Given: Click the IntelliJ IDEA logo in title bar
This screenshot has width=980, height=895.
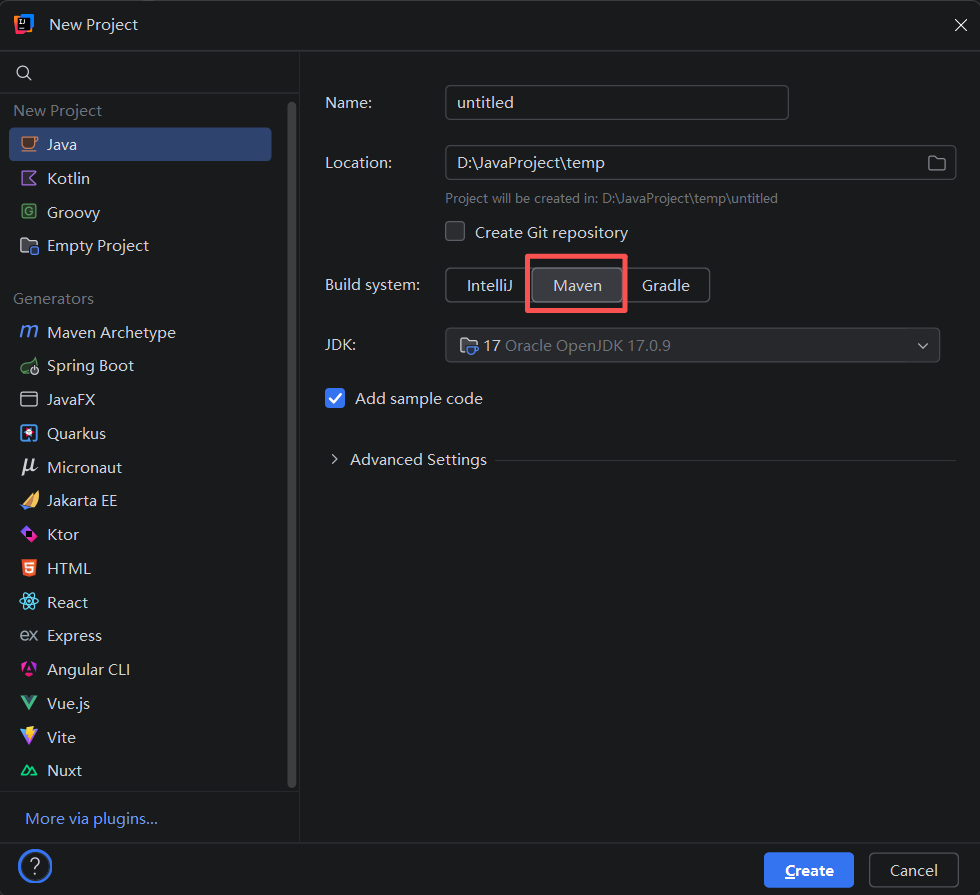Looking at the screenshot, I should (24, 24).
